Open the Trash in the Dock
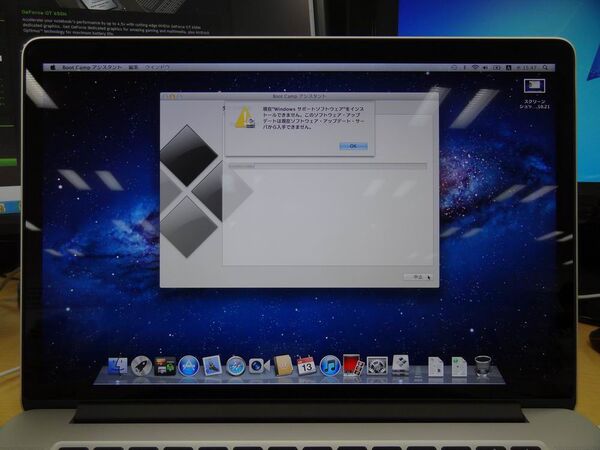 click(483, 365)
